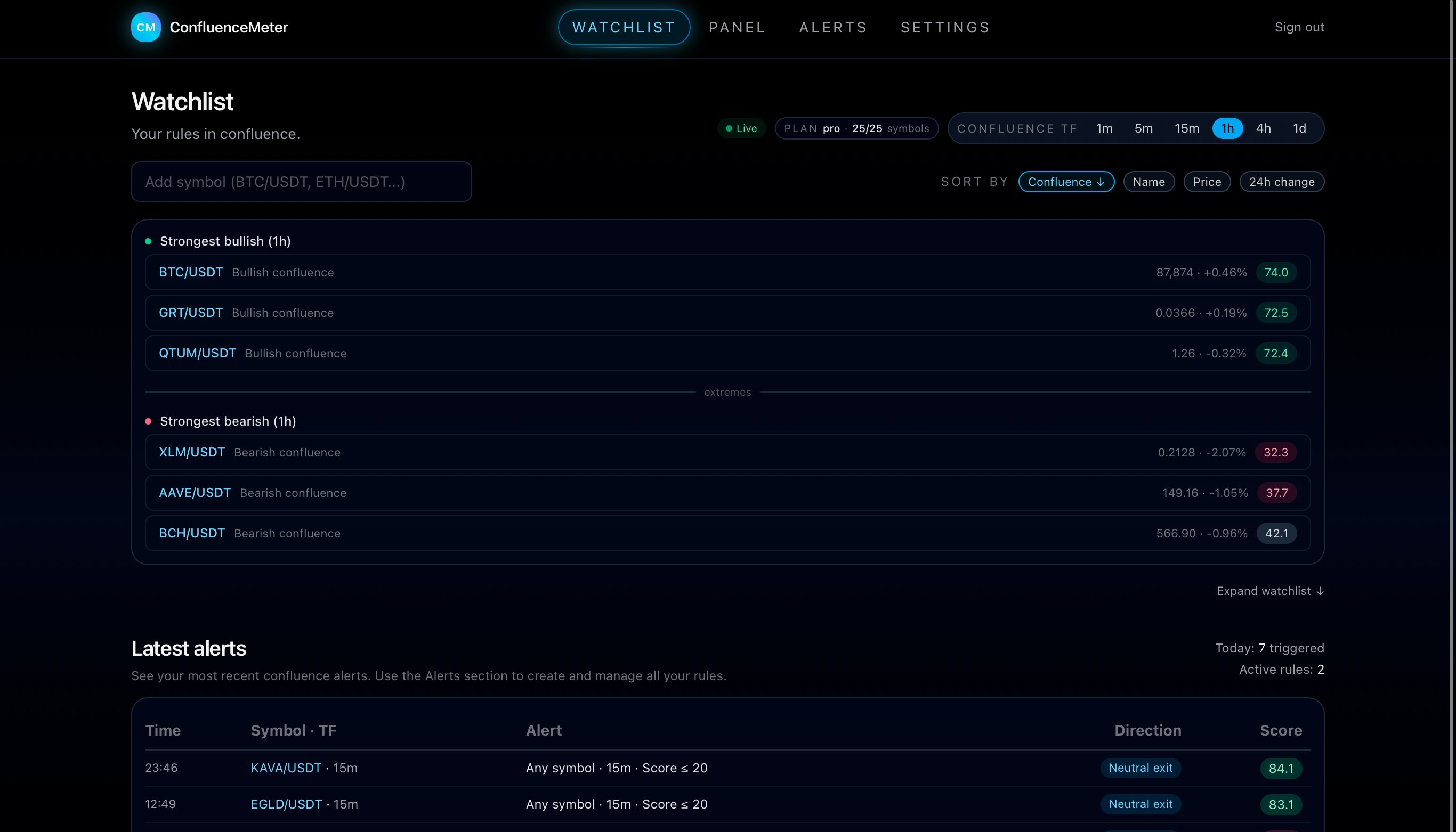
Task: Click the Neutral exit badge for EGLD/USDT
Action: point(1140,804)
